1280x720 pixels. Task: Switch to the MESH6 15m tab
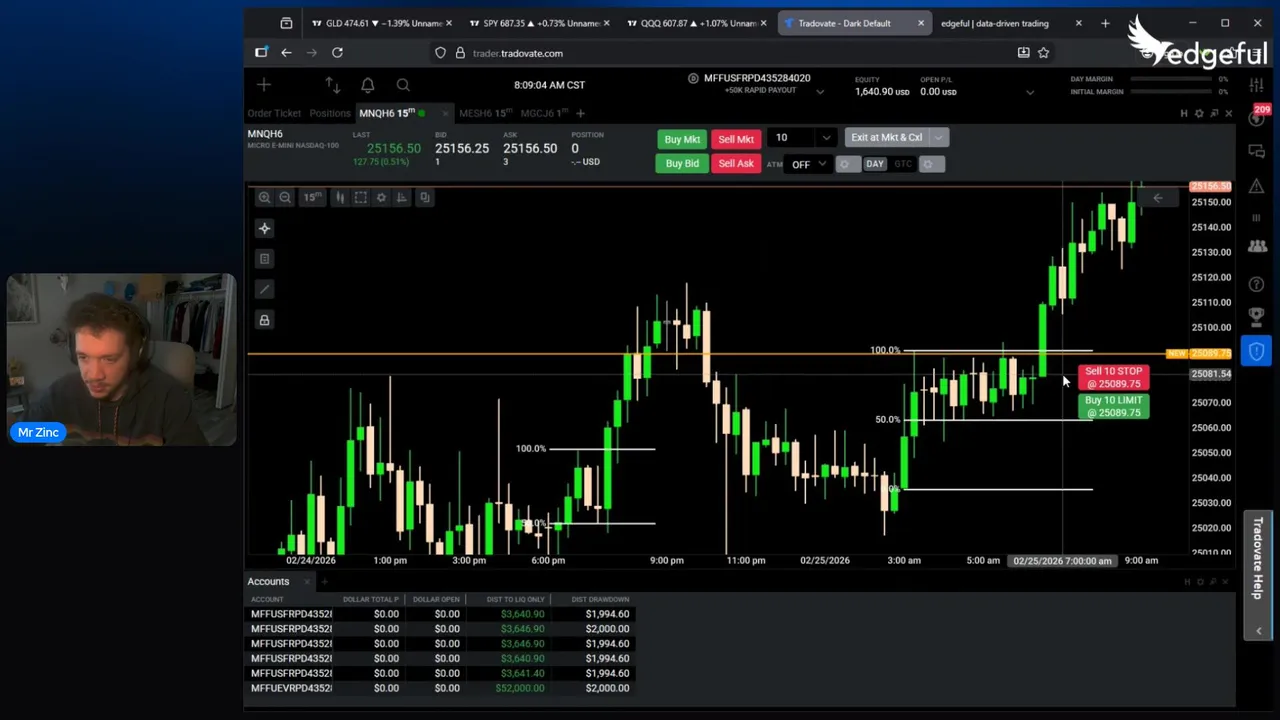click(x=484, y=113)
